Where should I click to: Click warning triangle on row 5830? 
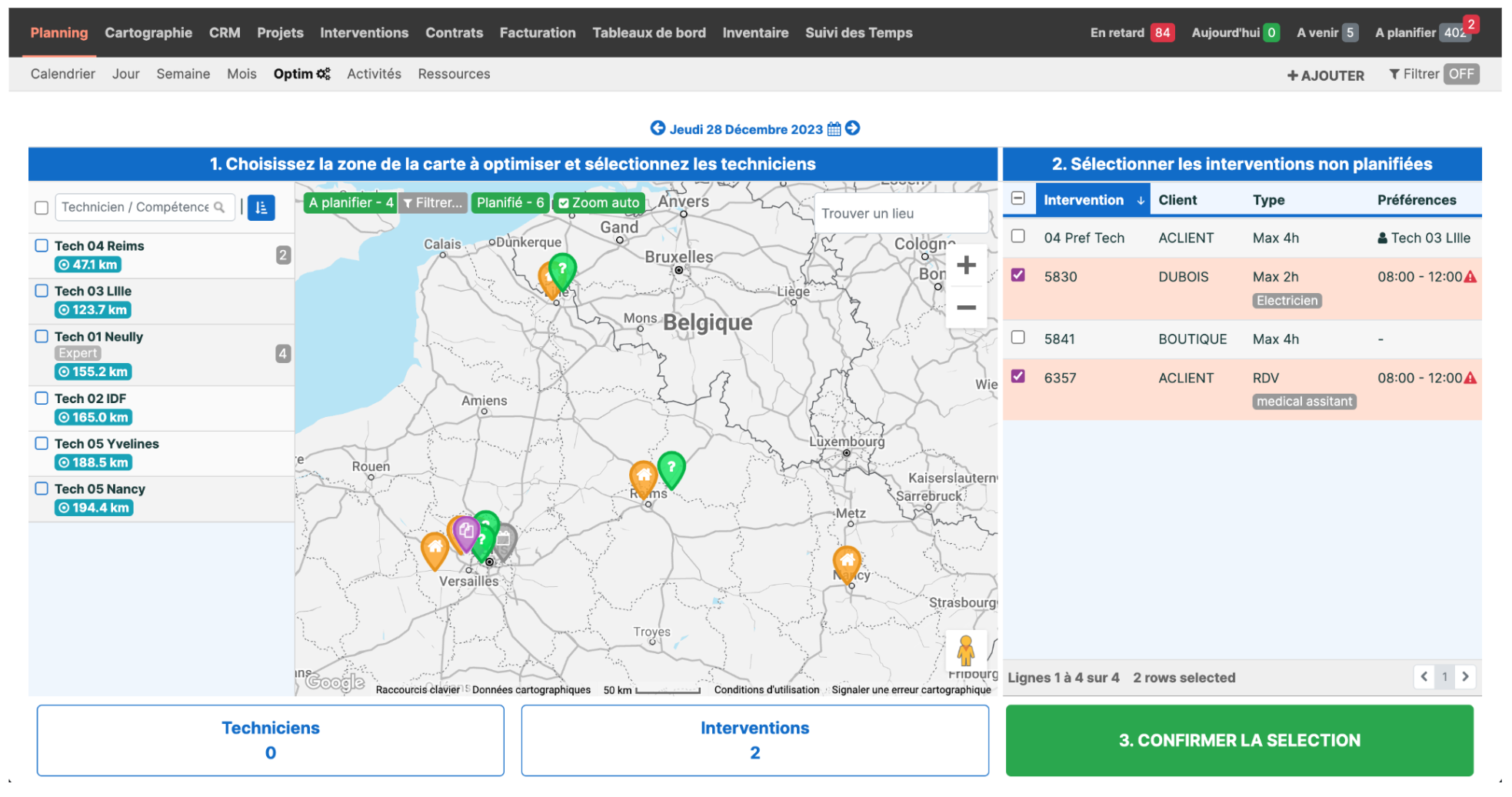pos(1470,277)
